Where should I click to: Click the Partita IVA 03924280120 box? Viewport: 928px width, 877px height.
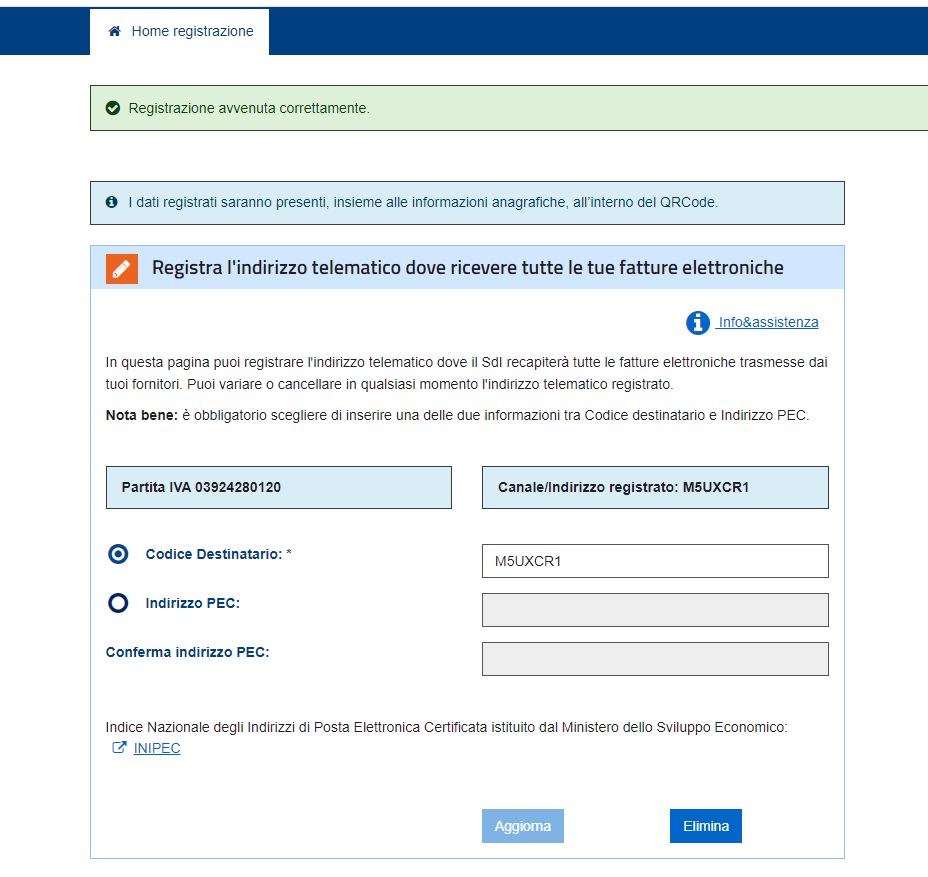278,488
